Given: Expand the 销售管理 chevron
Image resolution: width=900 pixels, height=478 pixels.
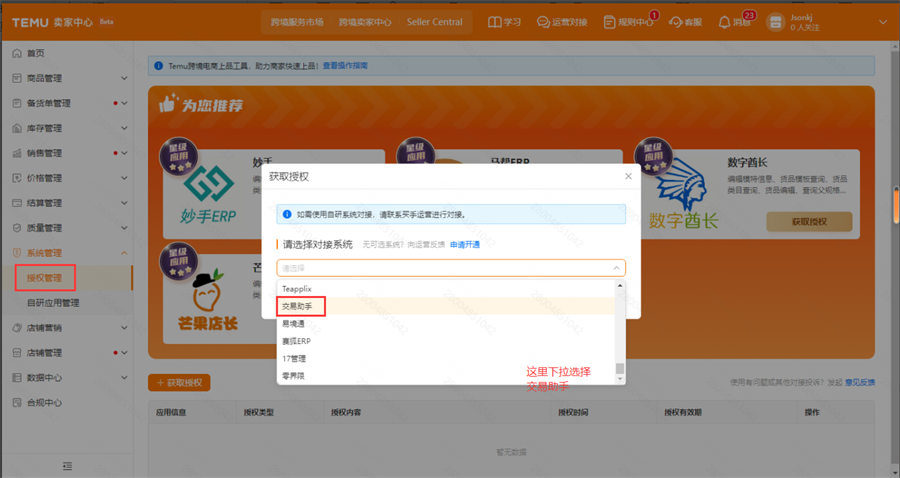Looking at the screenshot, I should click(x=124, y=153).
